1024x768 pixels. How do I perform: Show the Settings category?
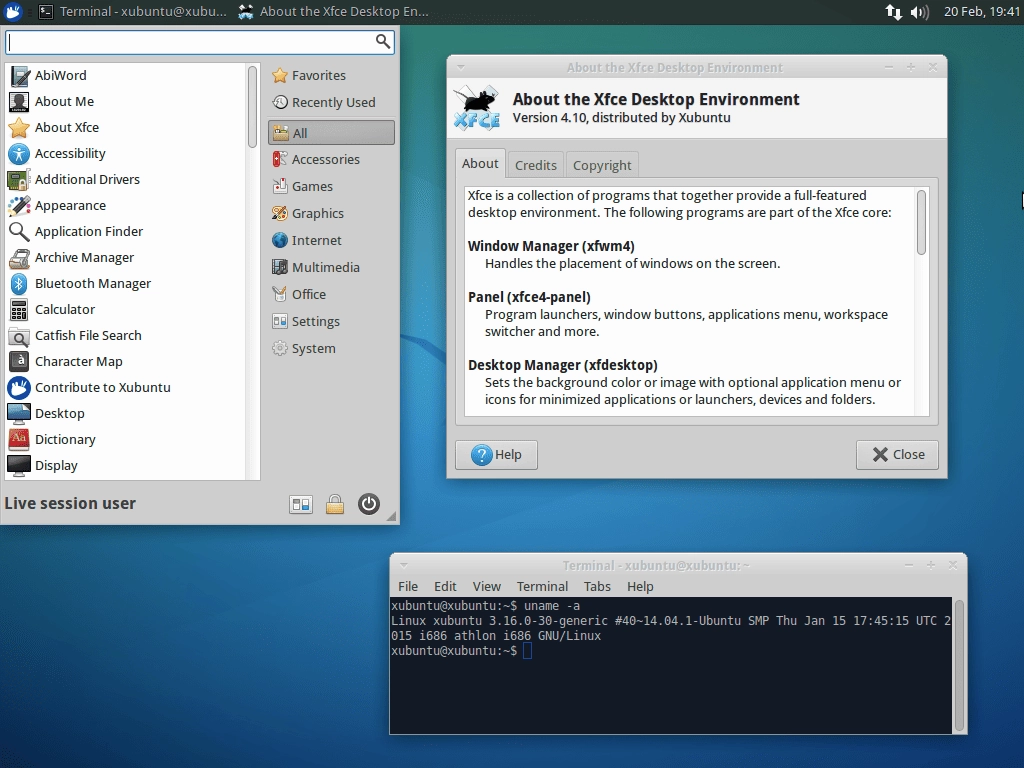pos(331,321)
